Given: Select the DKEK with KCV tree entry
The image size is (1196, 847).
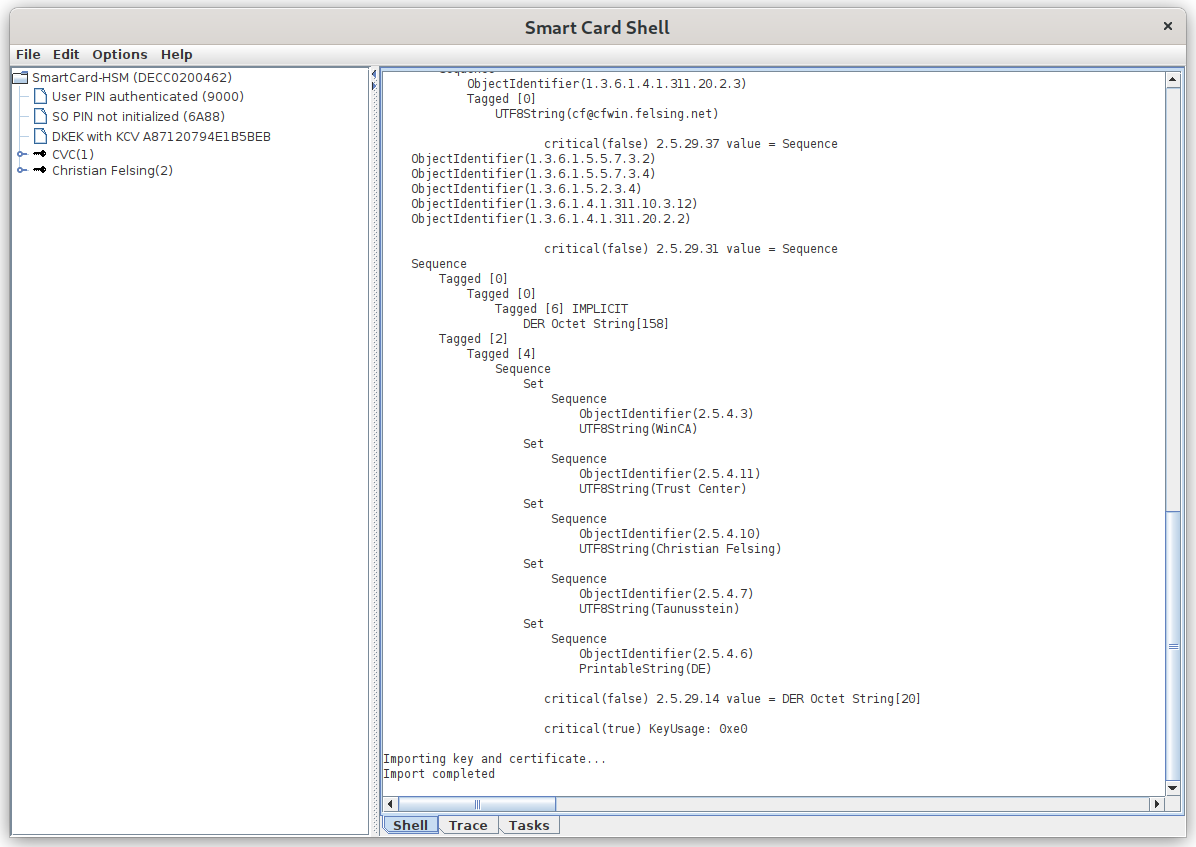Looking at the screenshot, I should [161, 137].
